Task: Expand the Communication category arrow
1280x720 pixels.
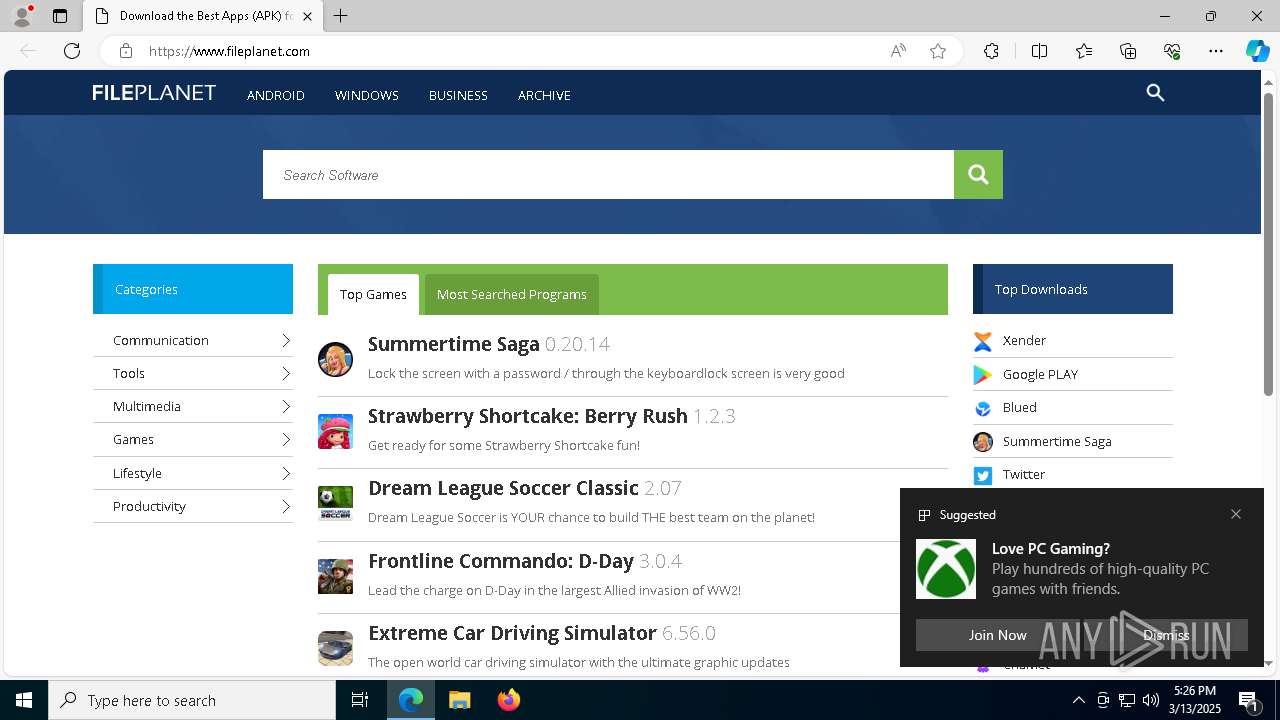Action: point(285,341)
